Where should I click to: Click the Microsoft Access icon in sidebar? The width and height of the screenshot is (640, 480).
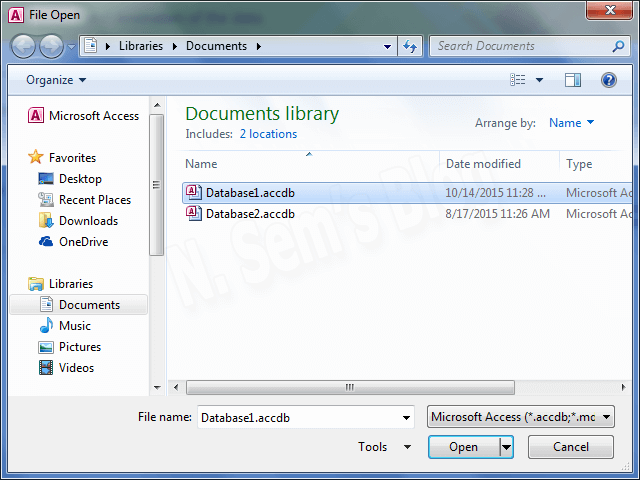36,116
